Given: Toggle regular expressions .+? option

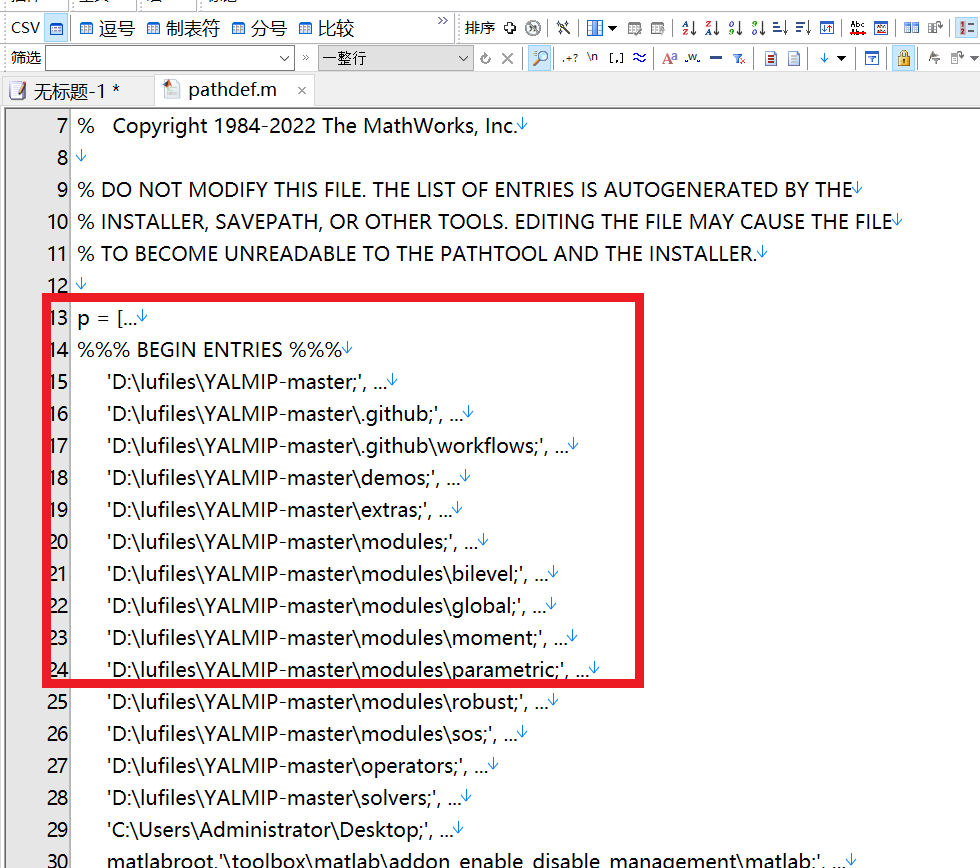Looking at the screenshot, I should point(570,59).
